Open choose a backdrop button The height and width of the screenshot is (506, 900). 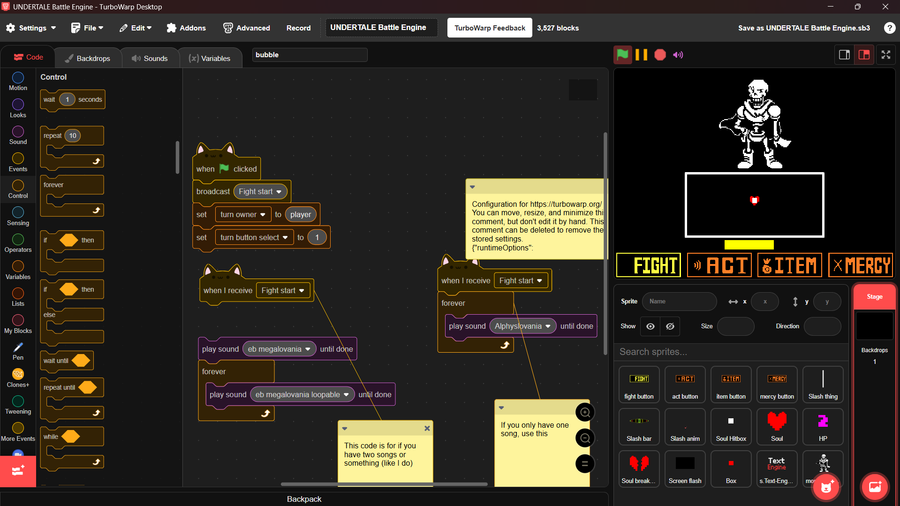pyautogui.click(x=875, y=486)
